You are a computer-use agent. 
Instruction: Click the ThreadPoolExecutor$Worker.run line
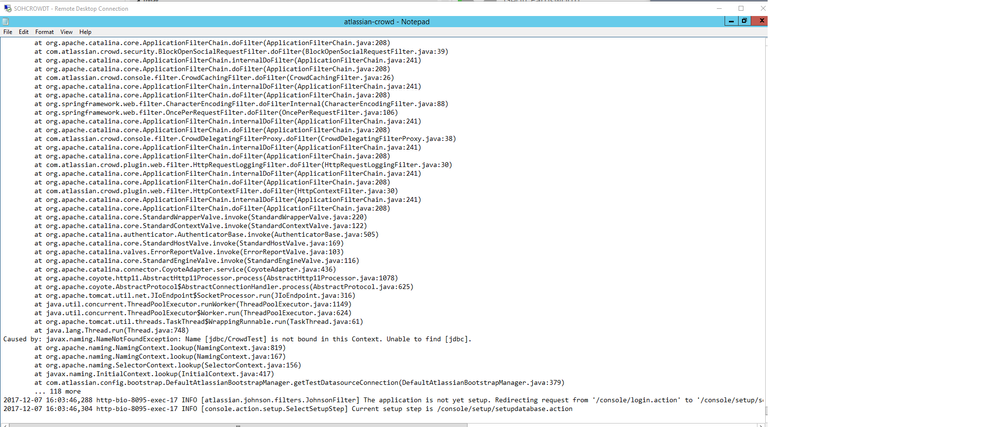[193, 313]
